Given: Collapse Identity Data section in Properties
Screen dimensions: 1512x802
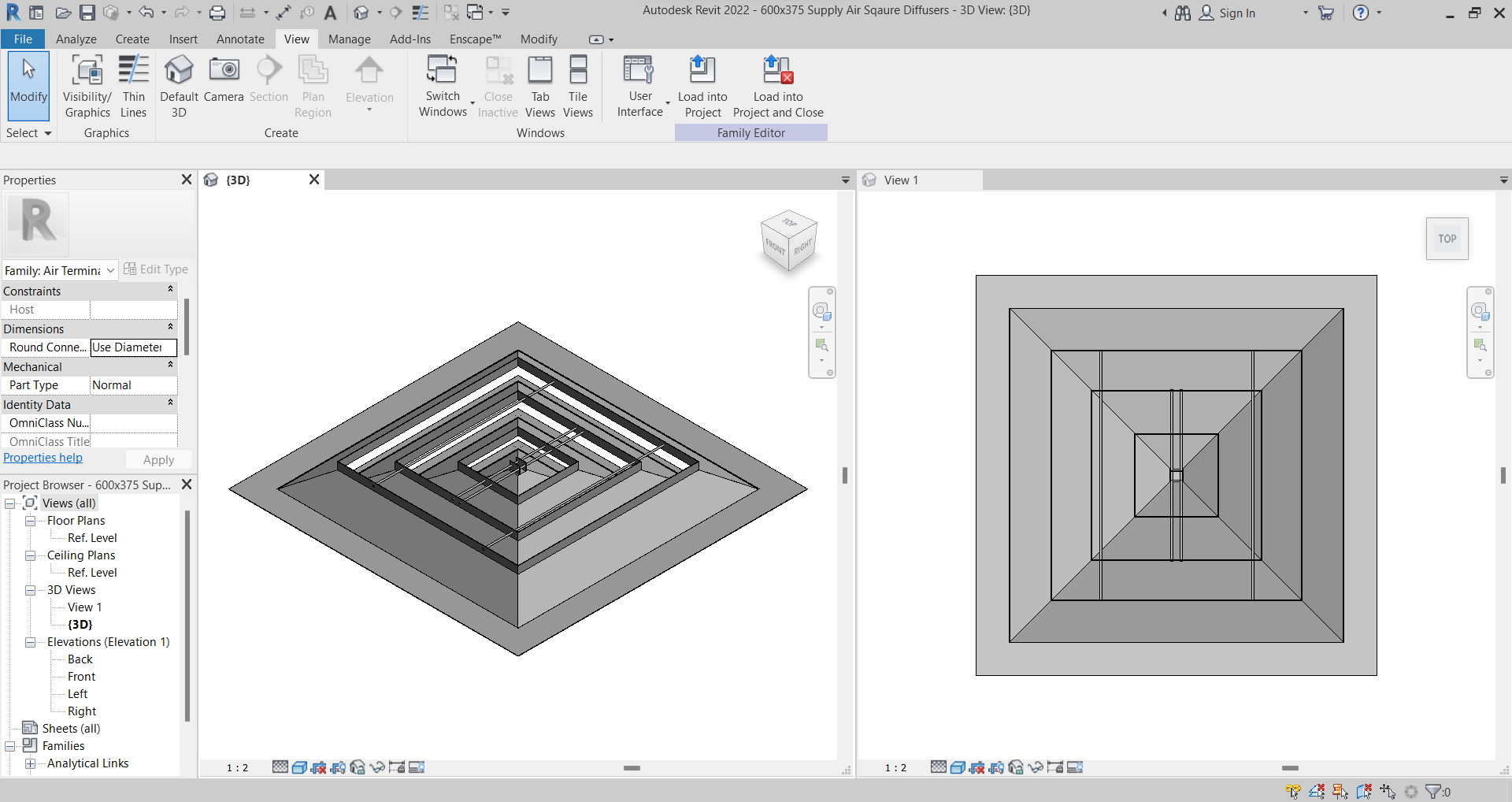Looking at the screenshot, I should click(x=170, y=403).
